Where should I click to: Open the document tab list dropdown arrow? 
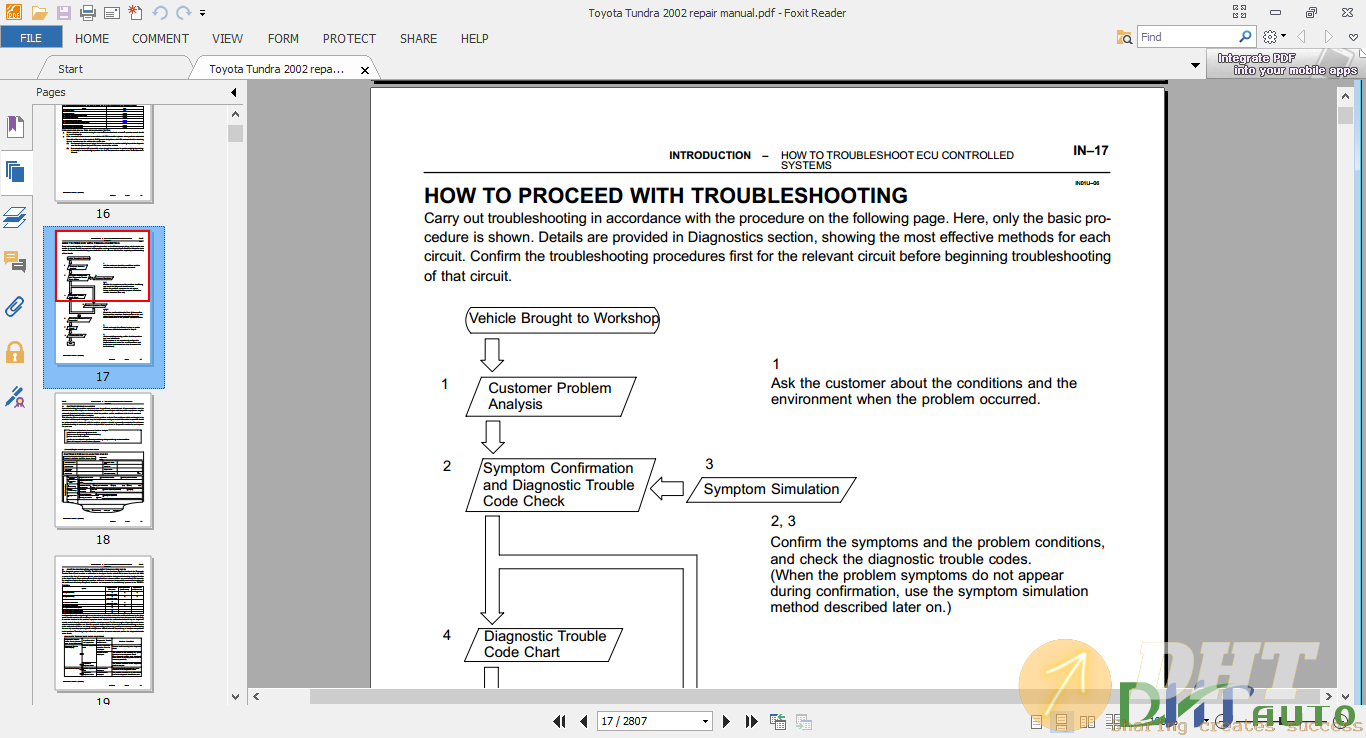pos(1196,66)
